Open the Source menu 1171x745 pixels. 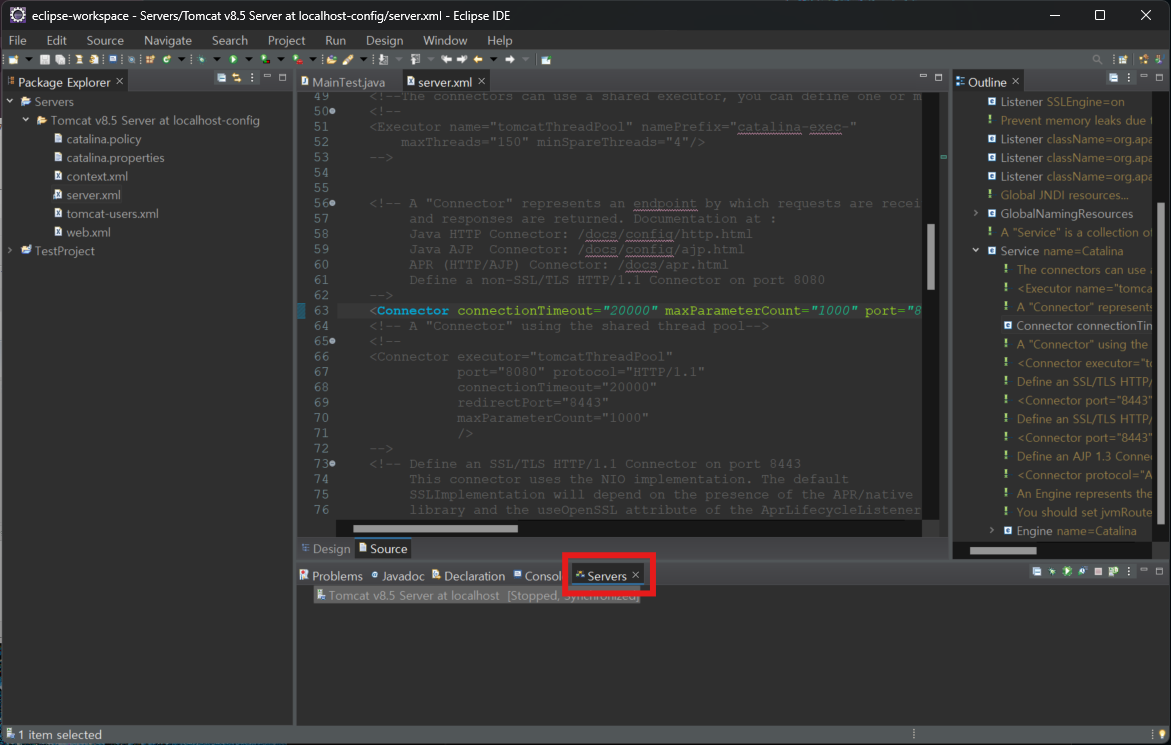(105, 40)
